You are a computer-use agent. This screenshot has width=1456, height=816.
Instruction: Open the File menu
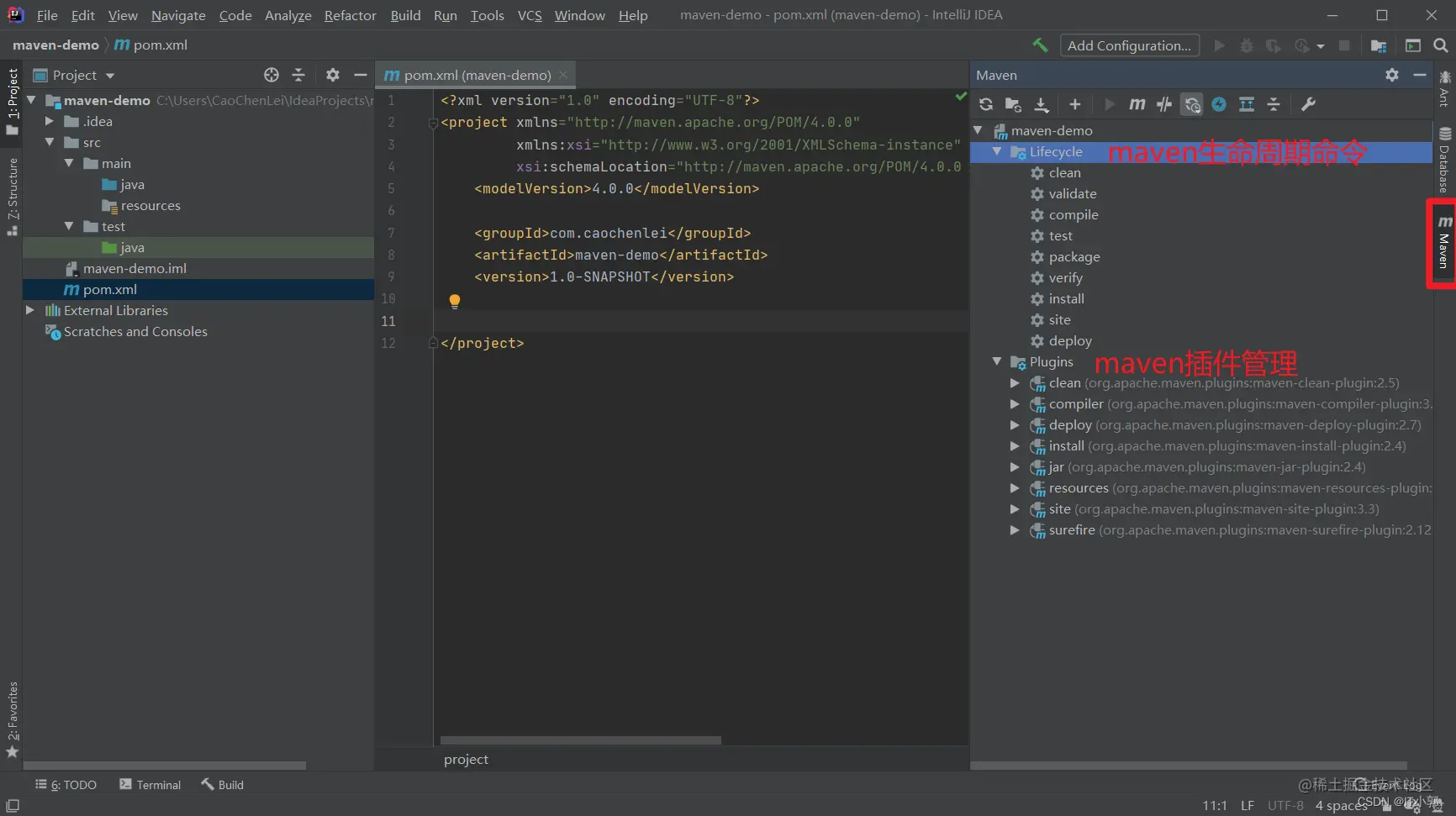[x=47, y=15]
